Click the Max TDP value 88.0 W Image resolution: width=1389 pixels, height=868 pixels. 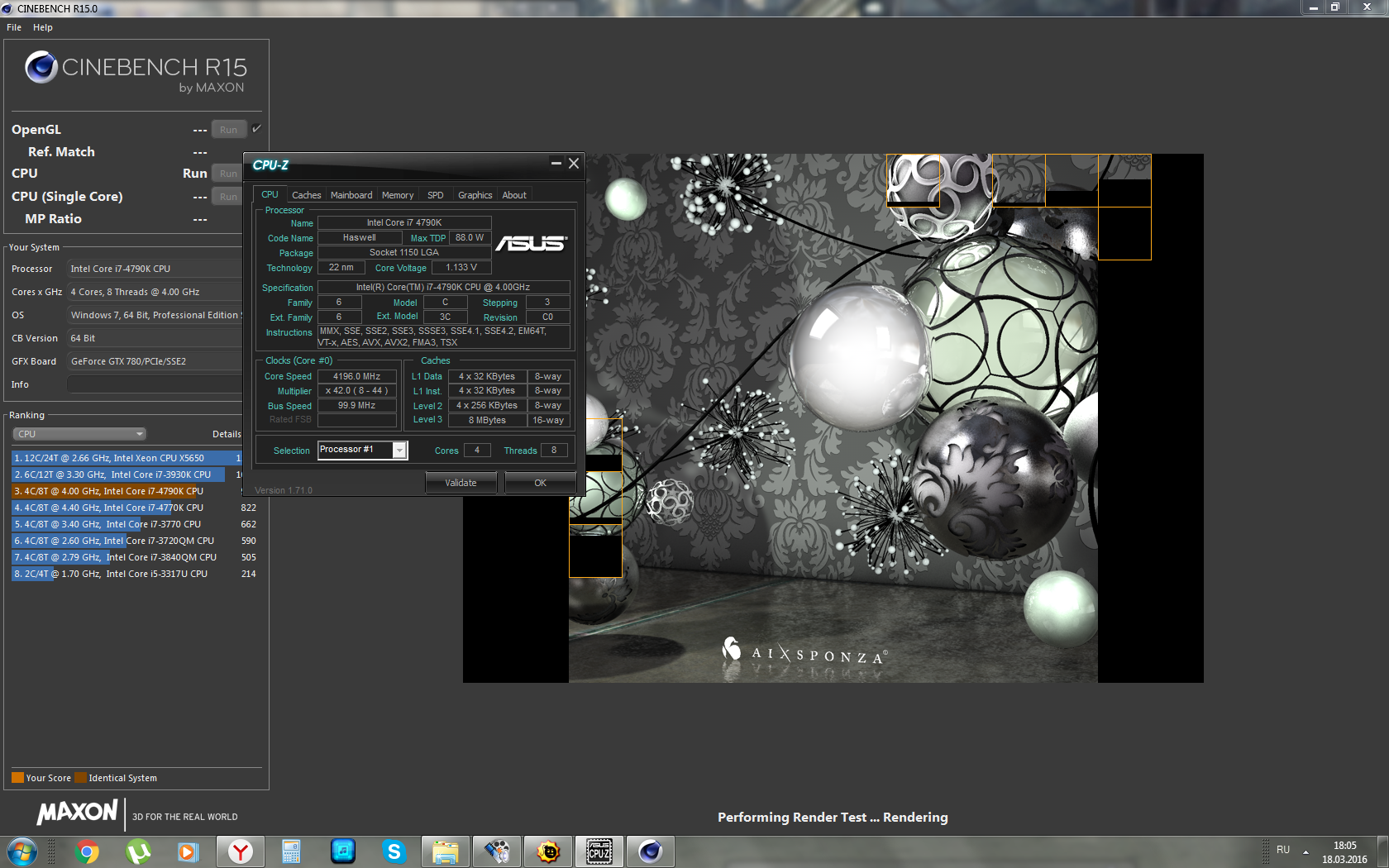click(x=470, y=238)
